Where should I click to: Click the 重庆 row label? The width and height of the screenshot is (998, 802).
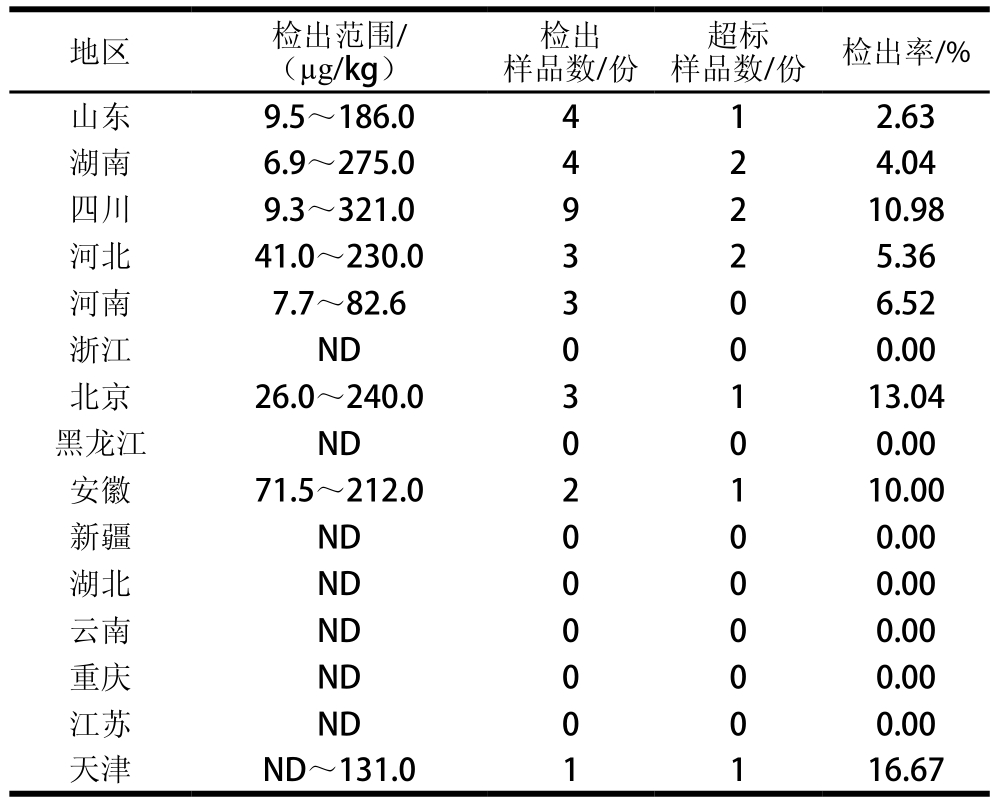[x=100, y=678]
